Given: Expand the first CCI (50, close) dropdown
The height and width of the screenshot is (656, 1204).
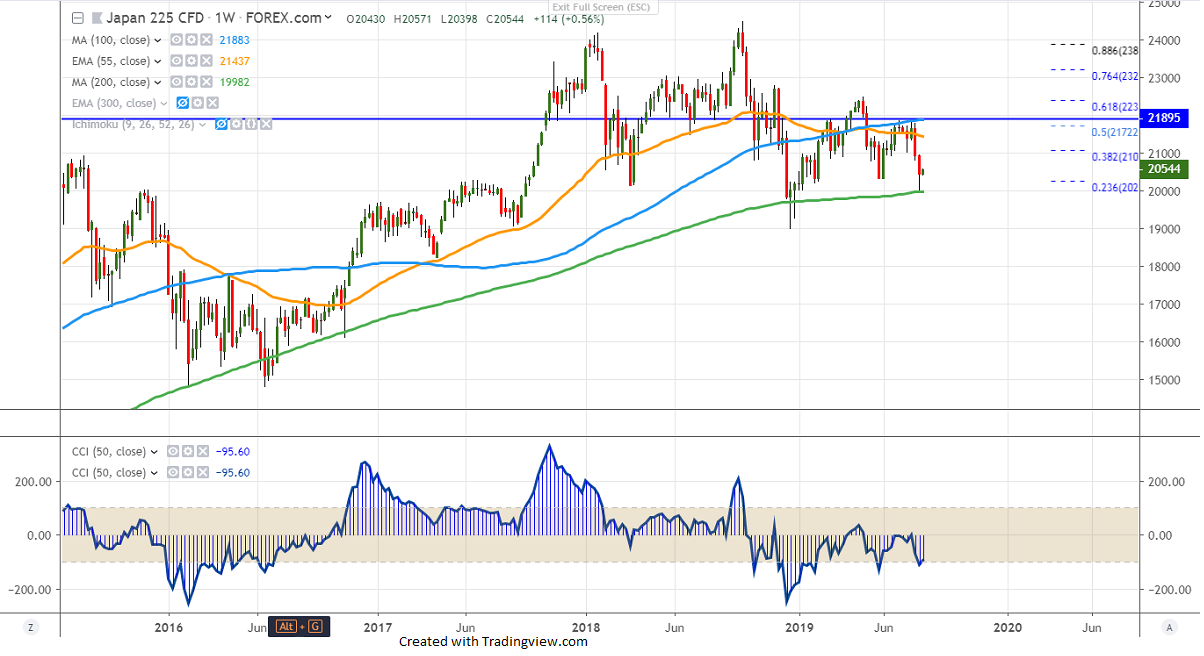Looking at the screenshot, I should (154, 452).
